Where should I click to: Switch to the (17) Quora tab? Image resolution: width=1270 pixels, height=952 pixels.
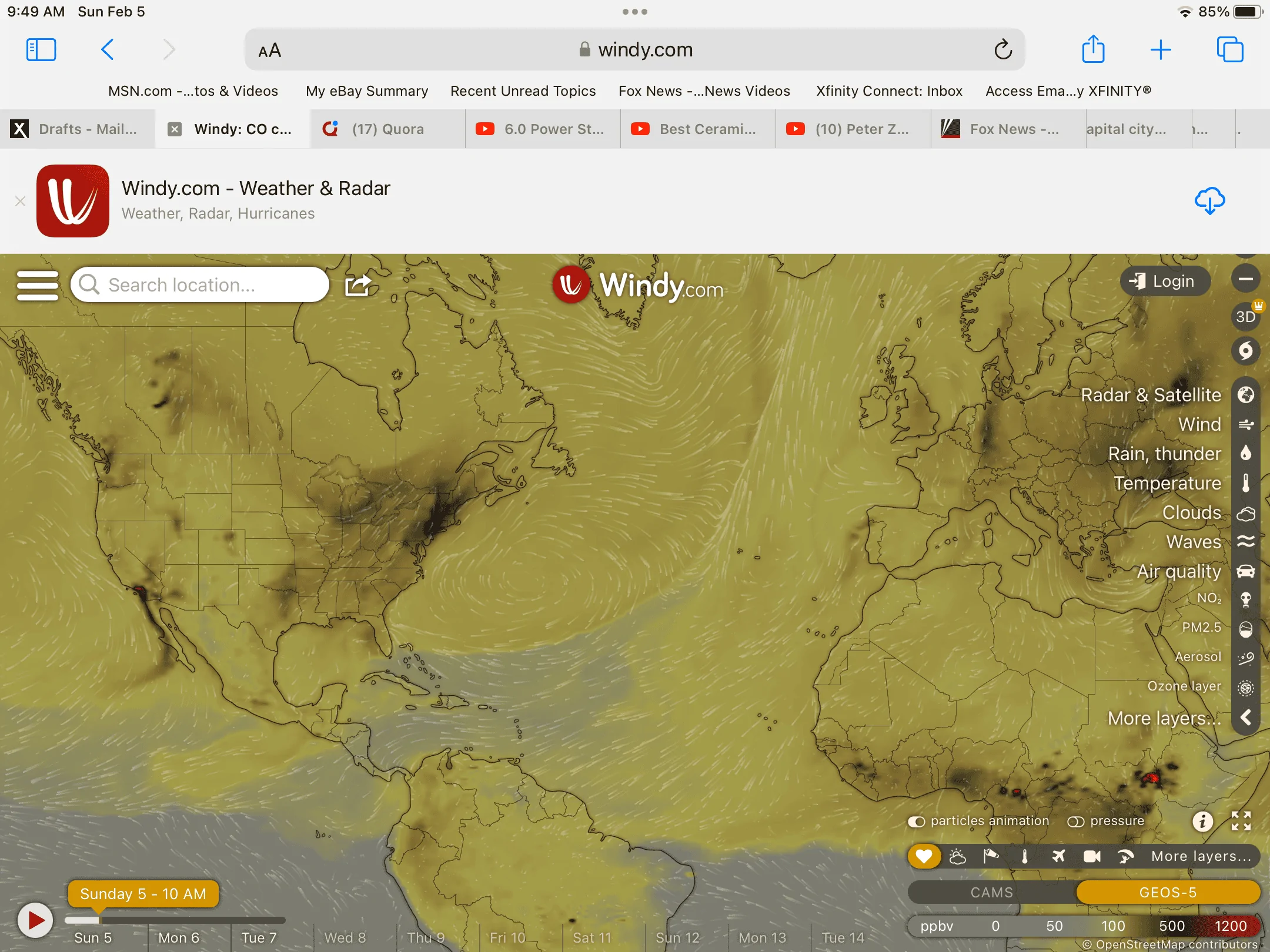click(x=388, y=129)
